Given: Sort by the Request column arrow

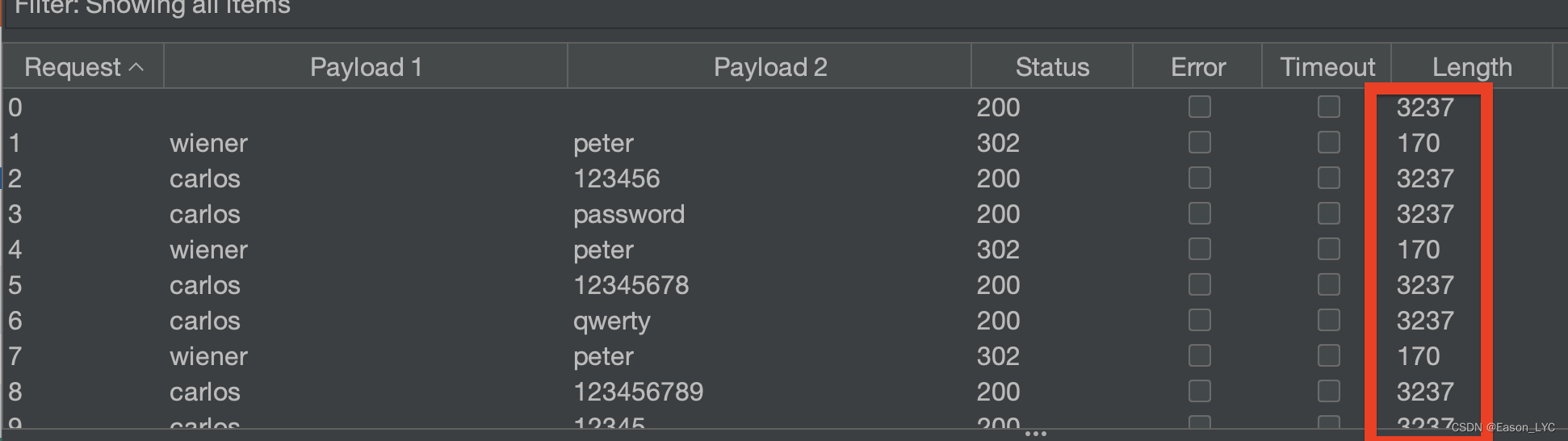Looking at the screenshot, I should (x=136, y=67).
